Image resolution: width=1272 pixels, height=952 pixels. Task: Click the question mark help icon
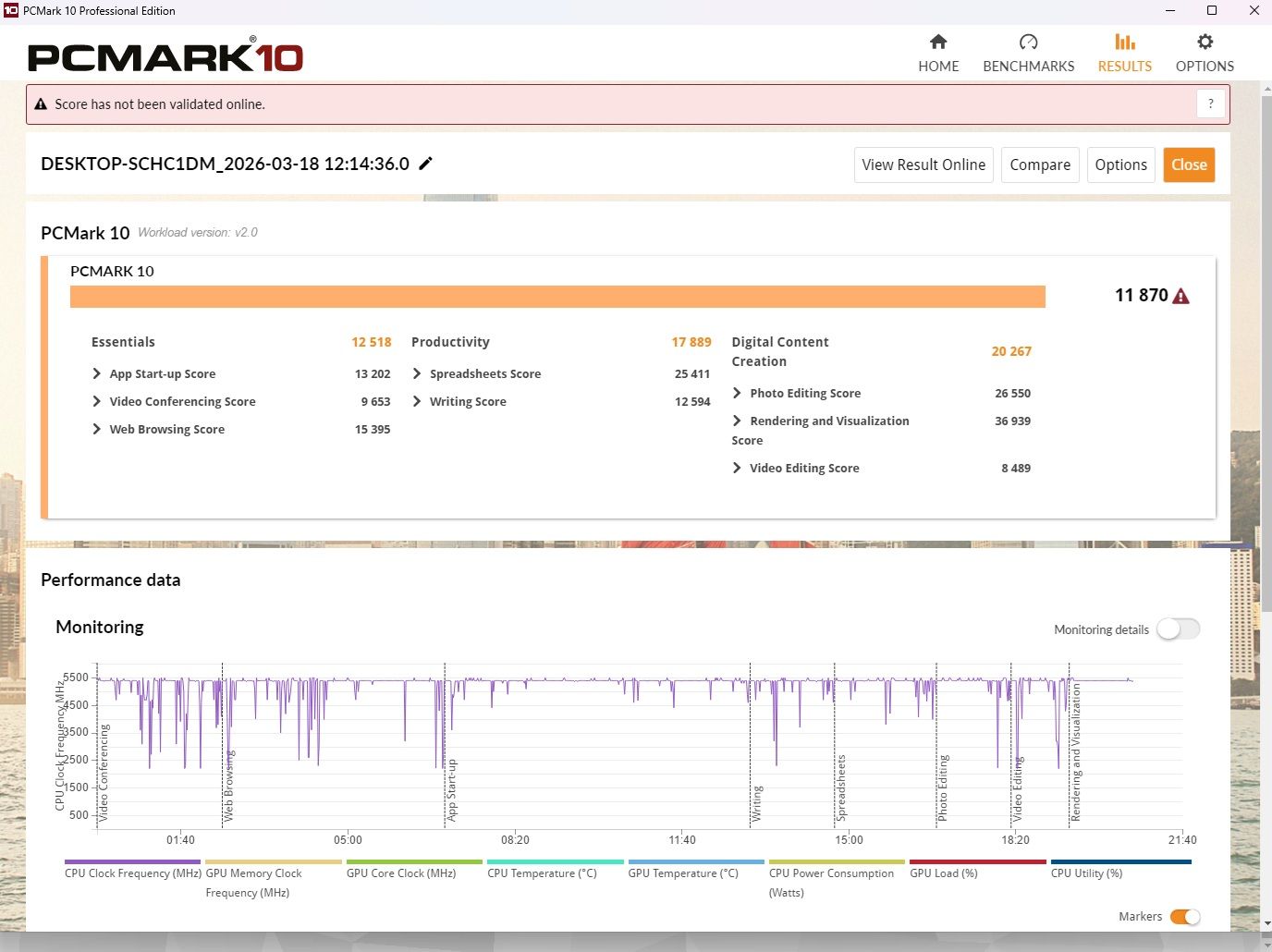(x=1210, y=104)
